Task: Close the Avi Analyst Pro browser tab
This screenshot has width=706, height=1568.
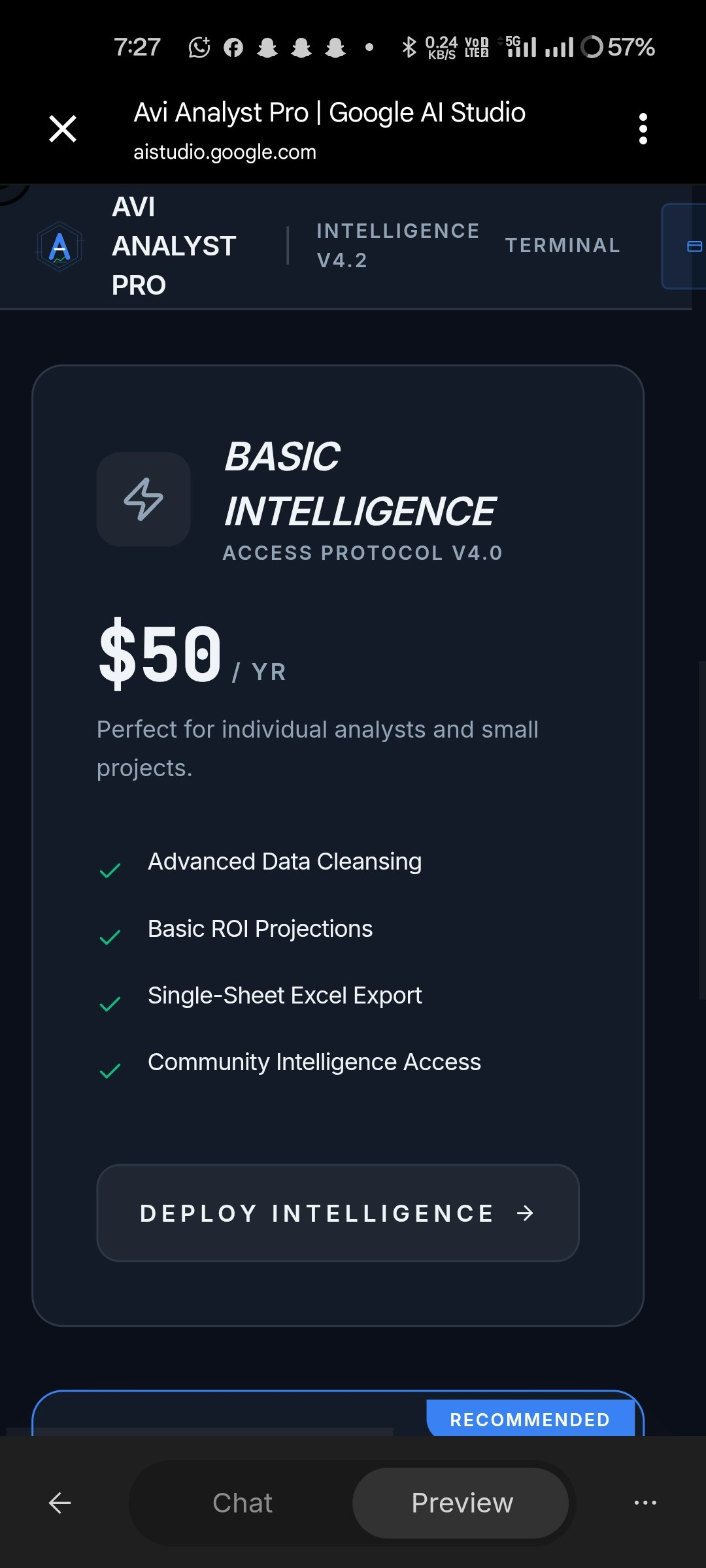Action: (63, 129)
